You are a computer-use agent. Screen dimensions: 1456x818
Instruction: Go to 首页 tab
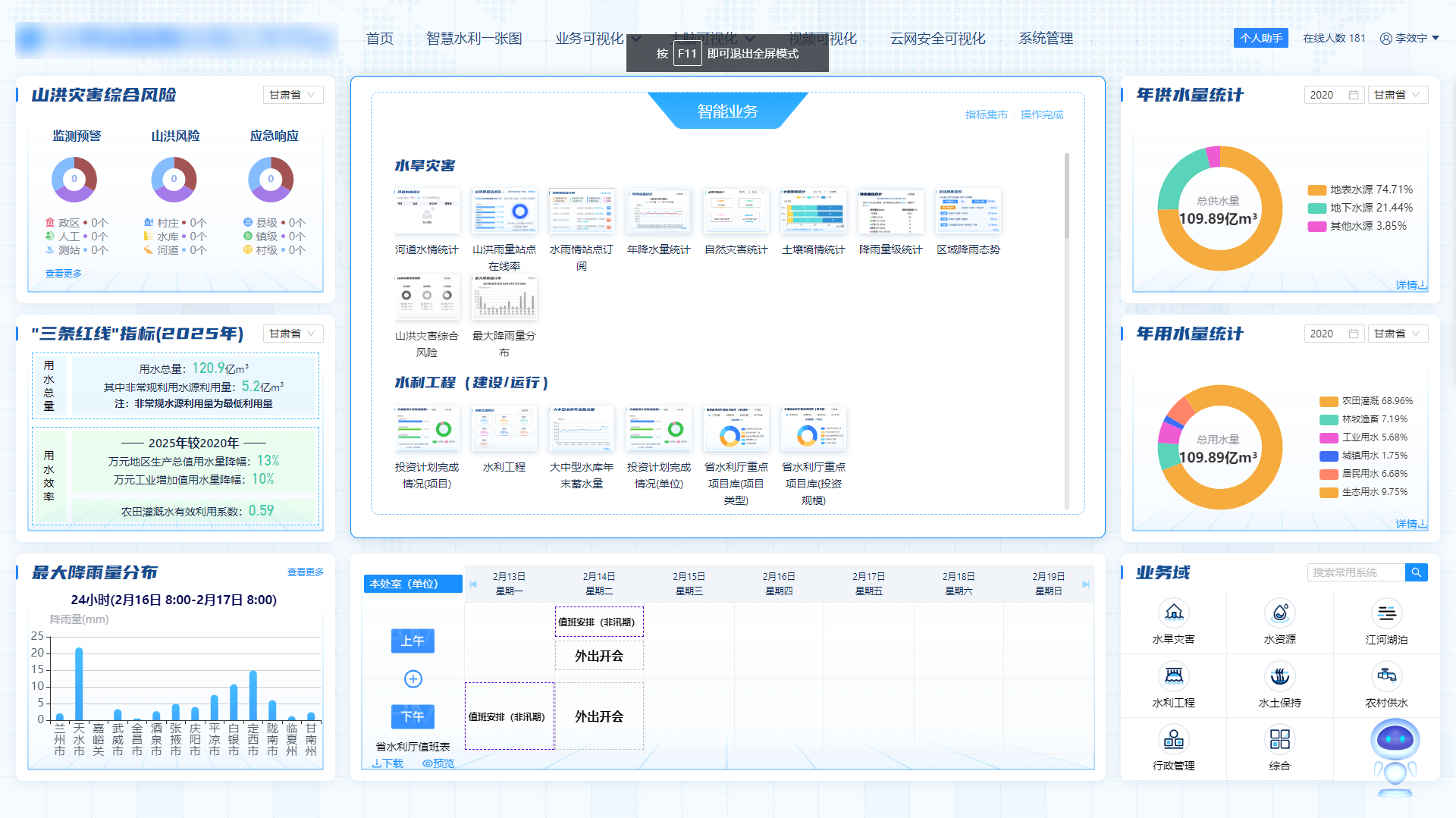(x=380, y=39)
